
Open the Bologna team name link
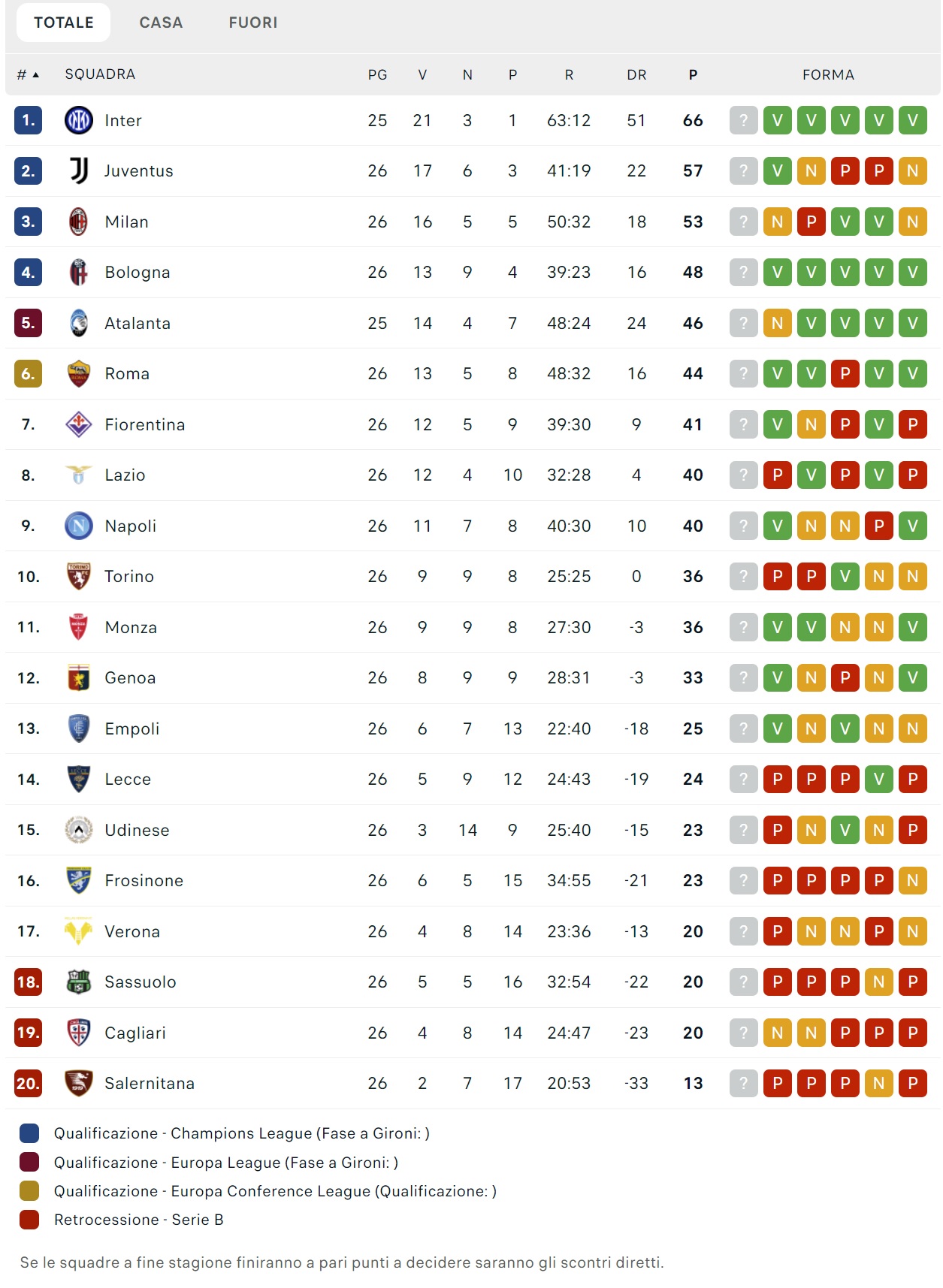pos(138,273)
